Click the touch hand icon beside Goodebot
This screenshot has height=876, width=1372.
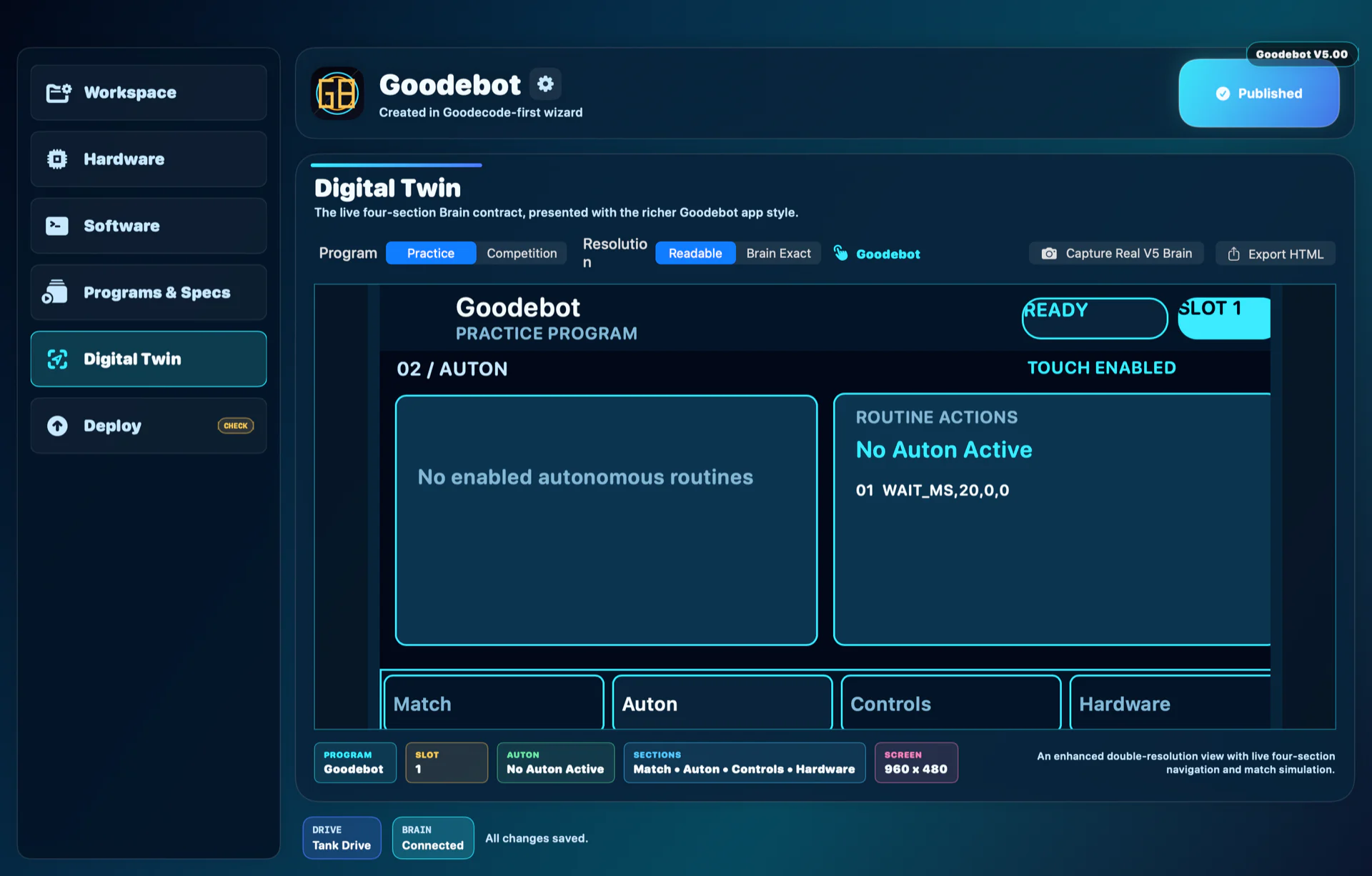click(x=840, y=253)
